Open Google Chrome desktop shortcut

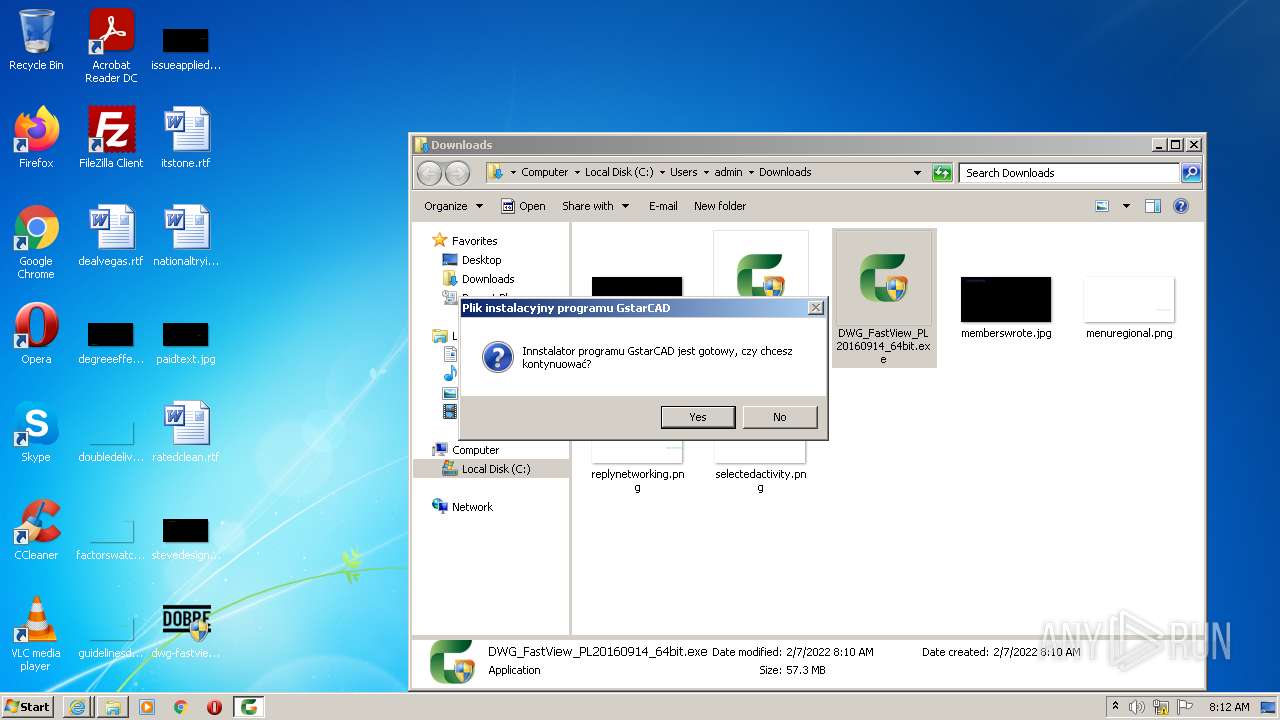(x=36, y=242)
